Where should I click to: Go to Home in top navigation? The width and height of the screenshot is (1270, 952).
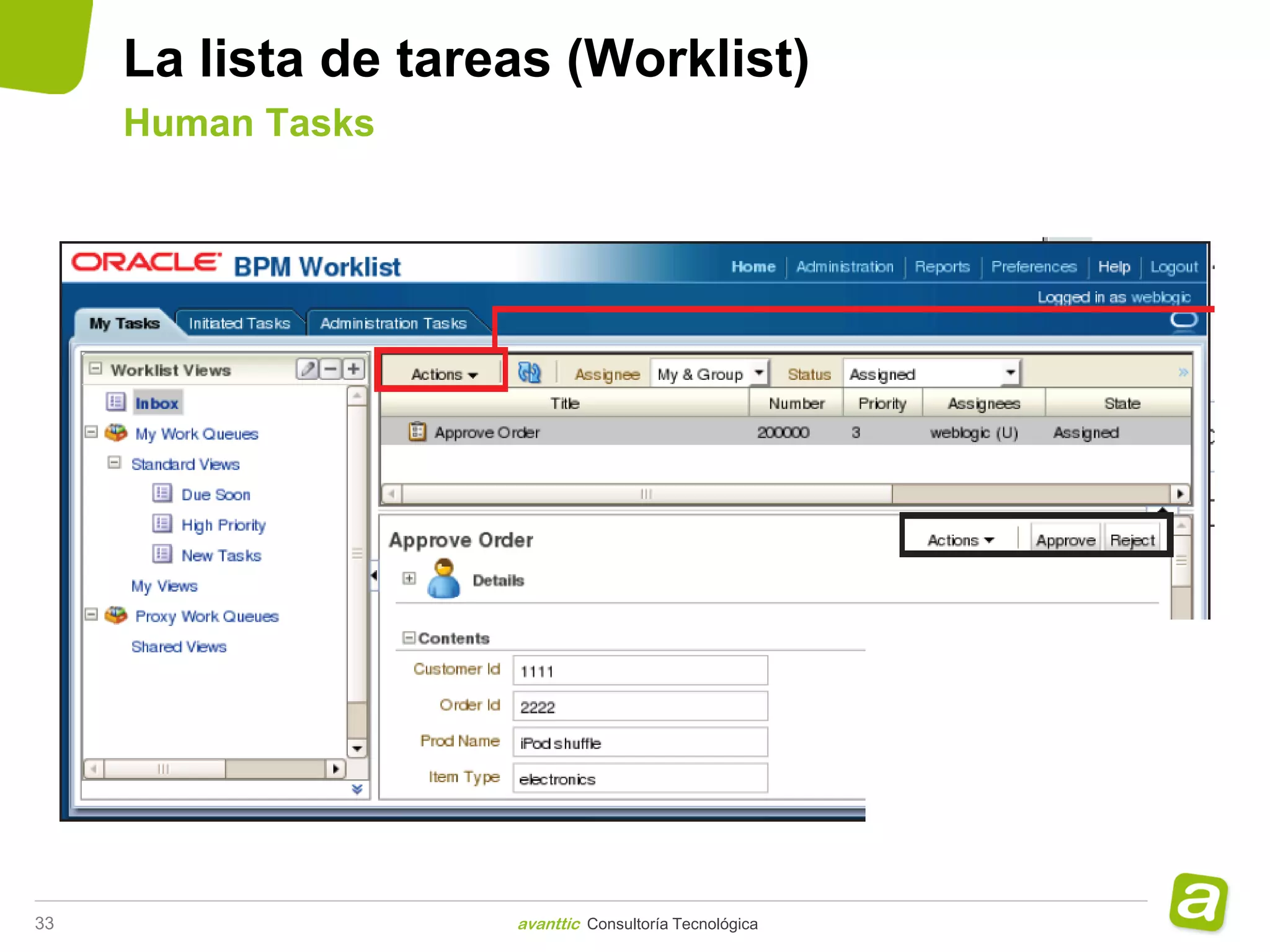tap(753, 267)
